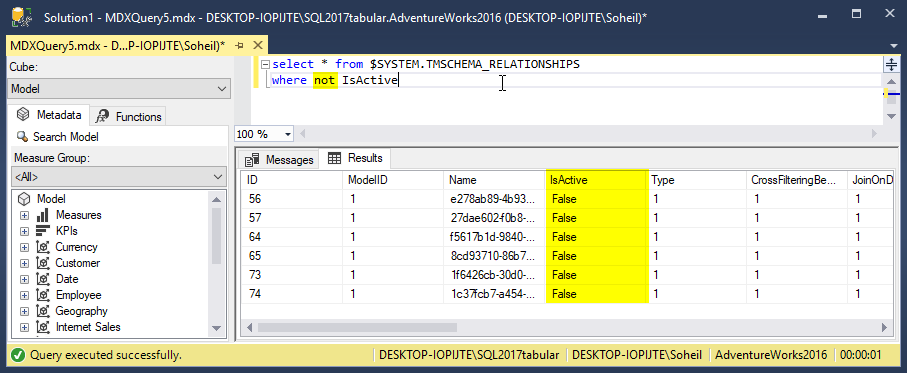Viewport: 907px width, 373px height.
Task: Click the Date dimension icon
Action: [42, 279]
